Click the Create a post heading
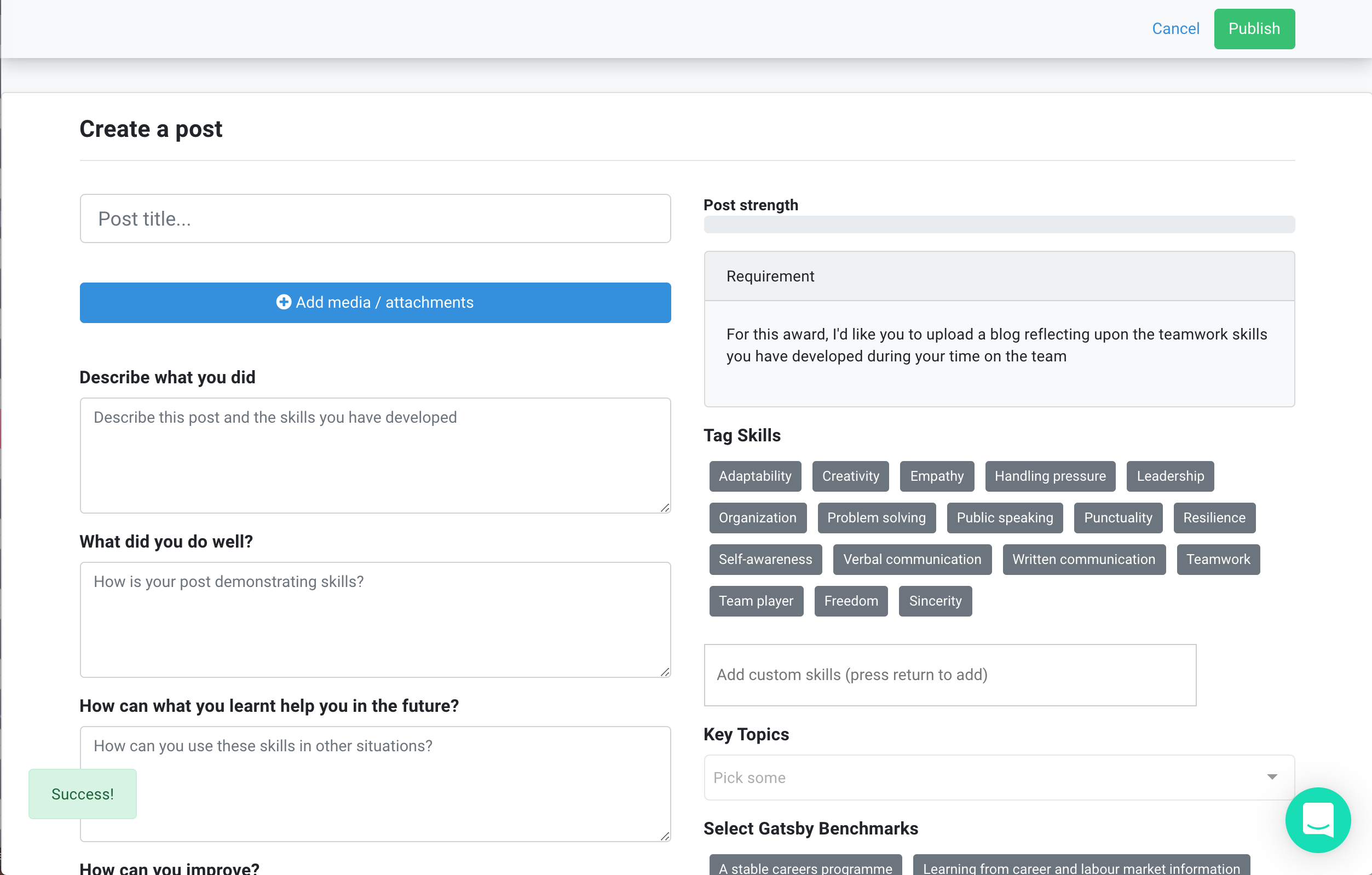Viewport: 1372px width, 875px height. [x=151, y=129]
